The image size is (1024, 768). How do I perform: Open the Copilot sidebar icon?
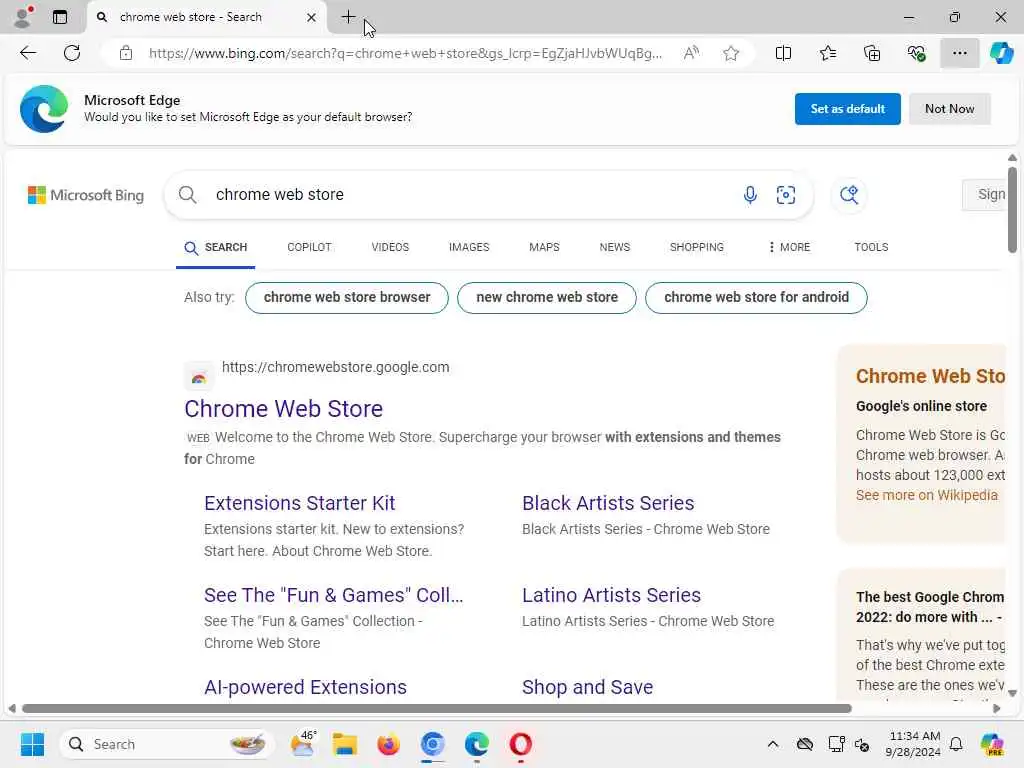tap(1001, 53)
